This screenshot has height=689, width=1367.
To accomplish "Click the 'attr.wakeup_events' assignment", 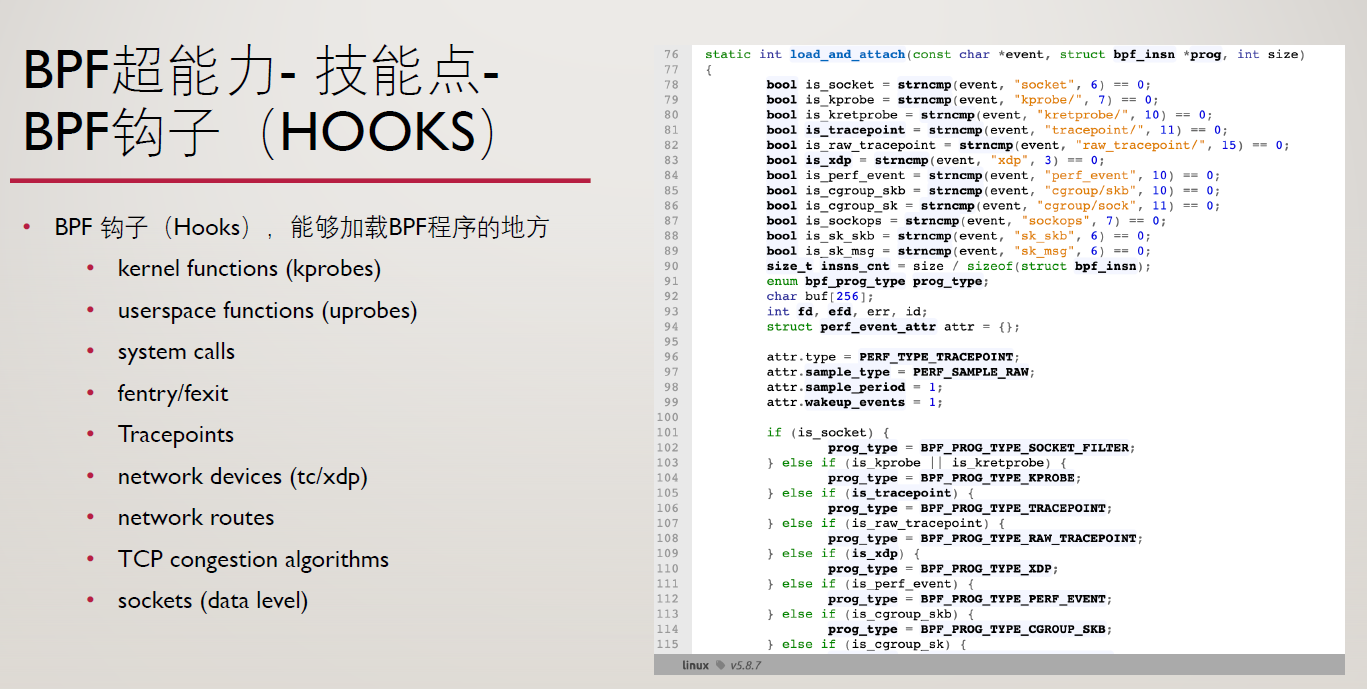I will (x=855, y=402).
